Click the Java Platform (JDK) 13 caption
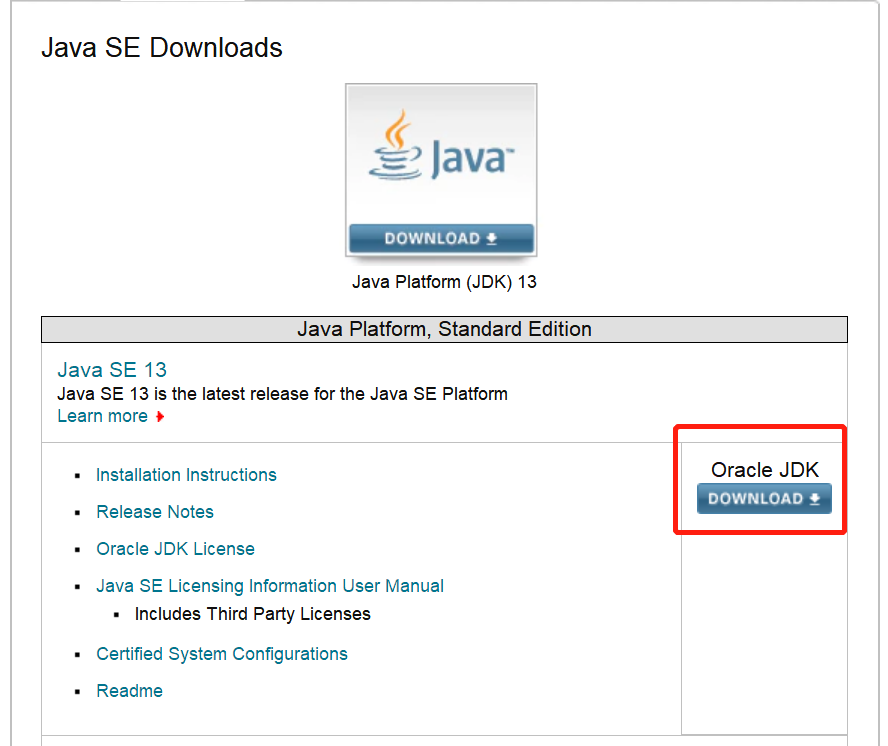The width and height of the screenshot is (888, 746). pyautogui.click(x=444, y=282)
